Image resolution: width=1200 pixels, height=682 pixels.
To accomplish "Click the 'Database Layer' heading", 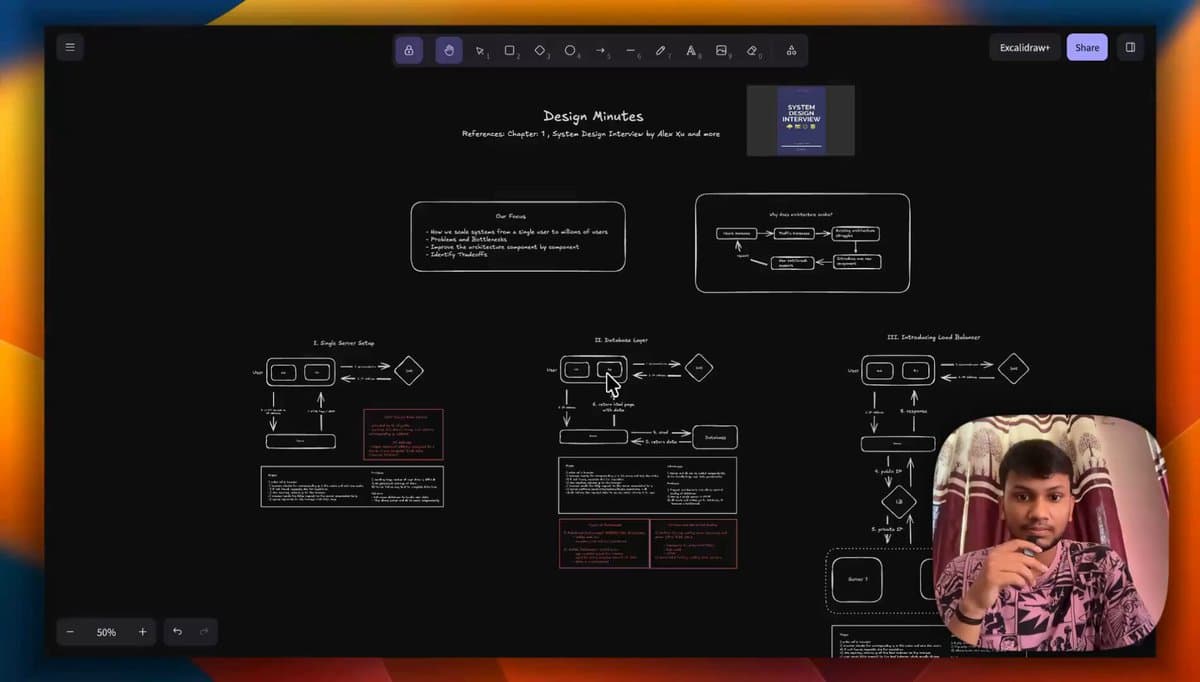I will click(619, 340).
